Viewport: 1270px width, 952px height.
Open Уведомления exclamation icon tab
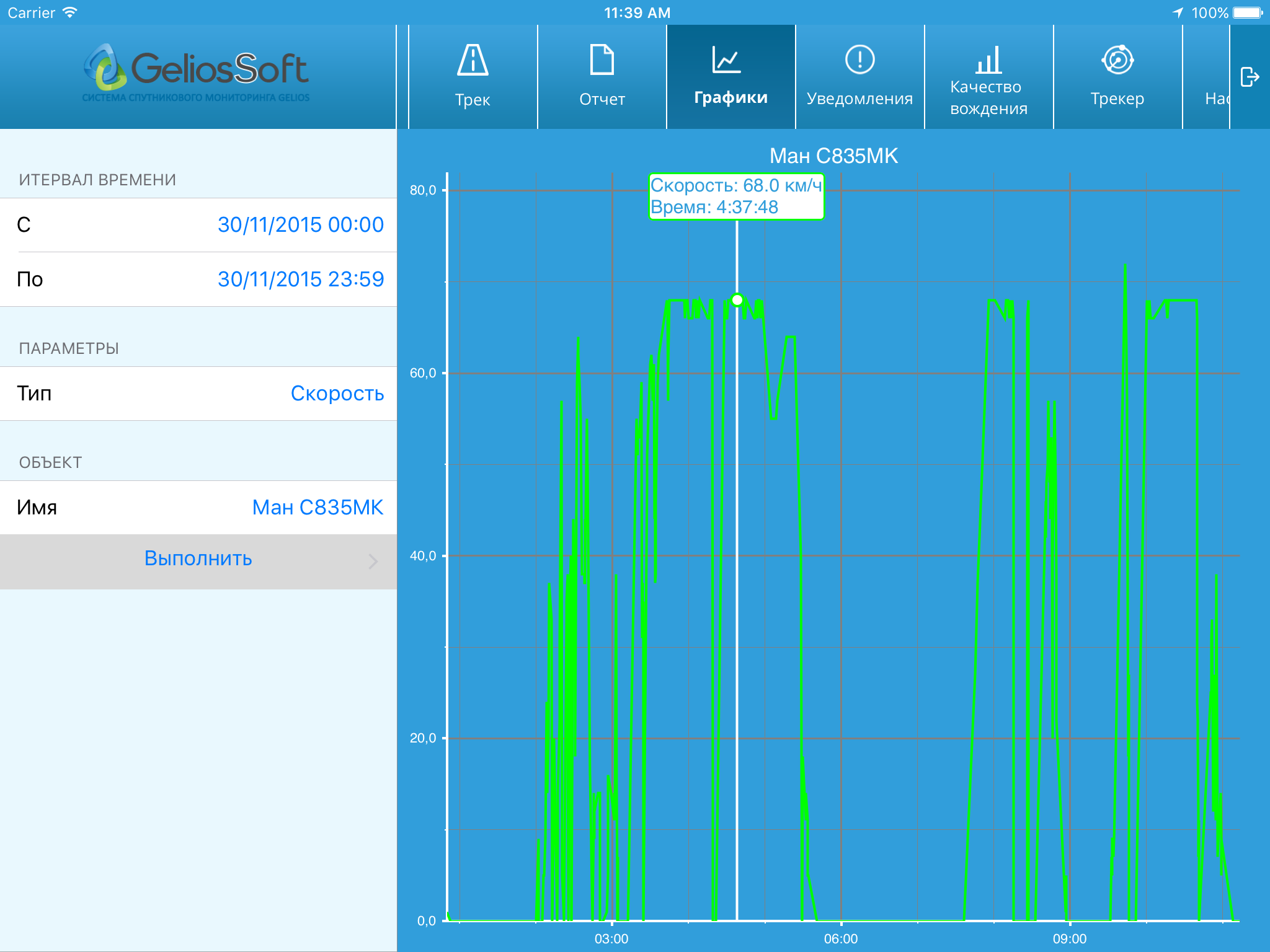859,76
